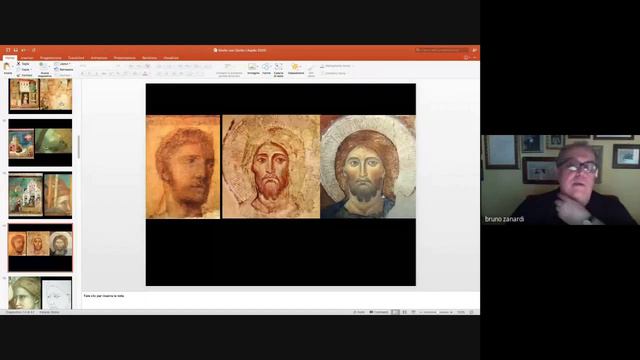Open the Forme shapes gallery
Screen dimensions: 640x360
(267, 69)
